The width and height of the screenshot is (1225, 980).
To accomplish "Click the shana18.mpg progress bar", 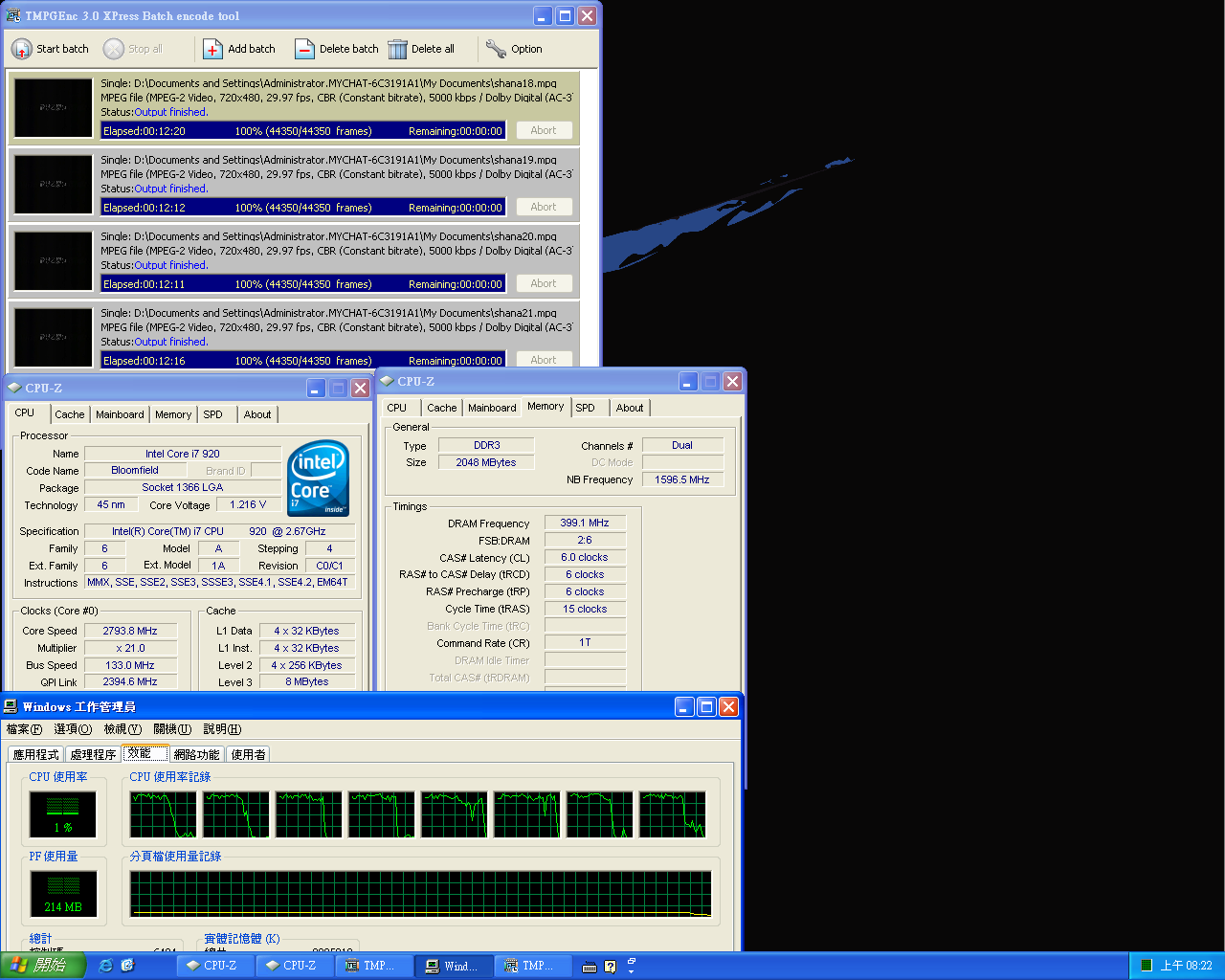I will [x=303, y=131].
